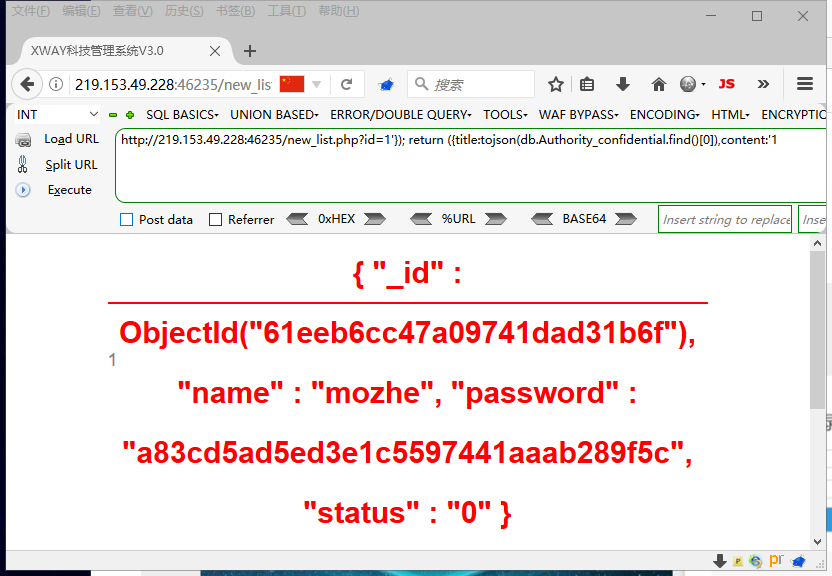The width and height of the screenshot is (832, 576).
Task: Click the green plus icon in HackBar
Action: pos(129,115)
